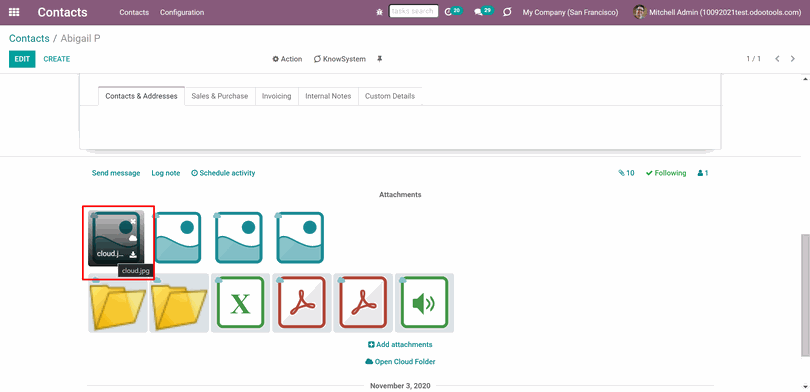
Task: Open the audio file attachment
Action: [424, 303]
